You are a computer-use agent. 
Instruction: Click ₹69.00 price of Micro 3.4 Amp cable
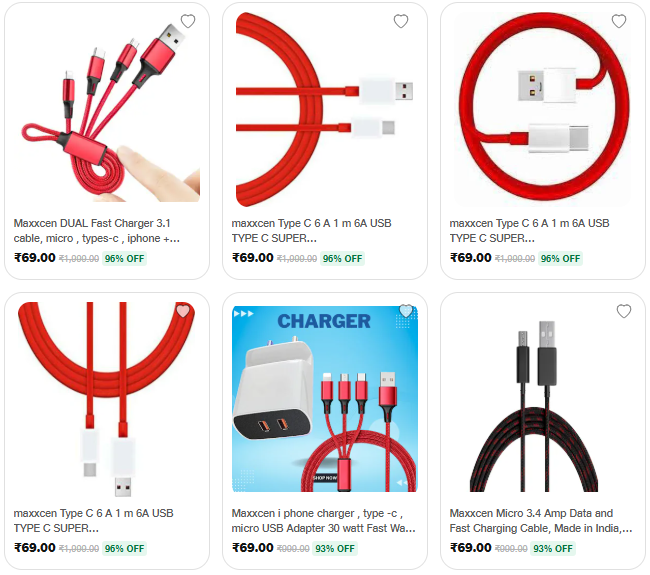tap(471, 548)
